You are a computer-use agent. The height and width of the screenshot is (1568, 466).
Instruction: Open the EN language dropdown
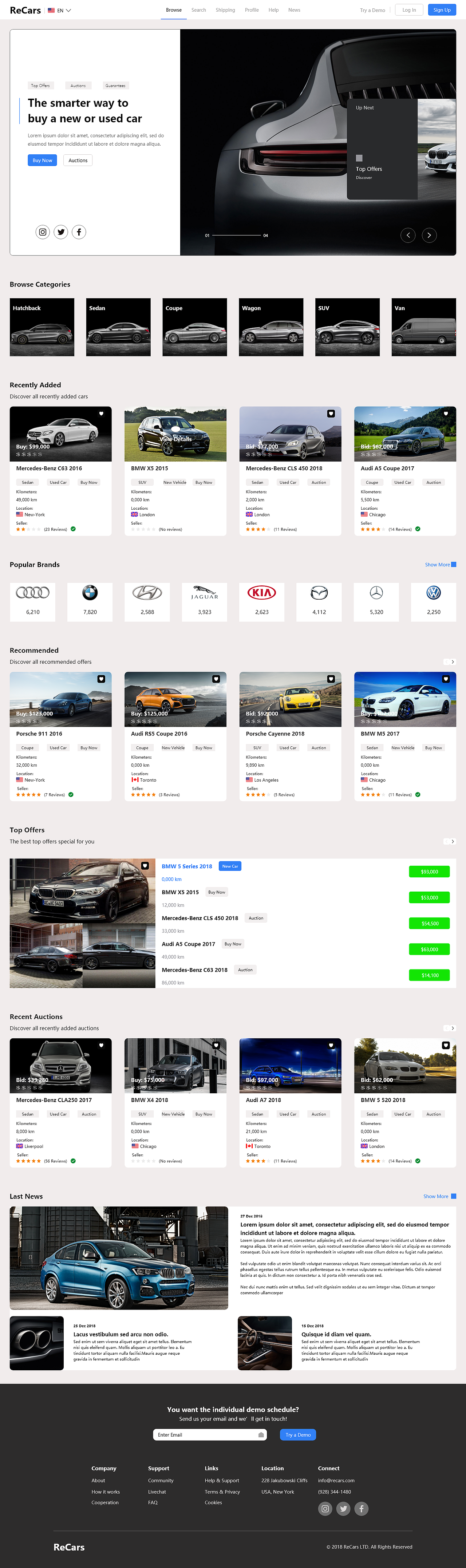click(x=60, y=10)
